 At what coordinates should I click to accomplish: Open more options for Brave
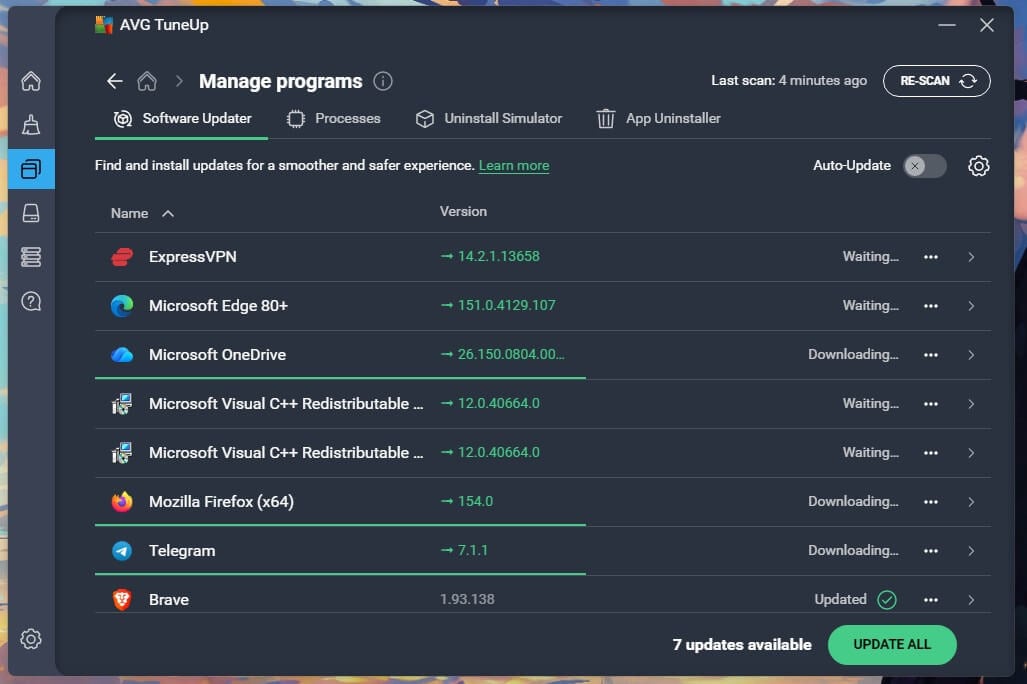931,599
